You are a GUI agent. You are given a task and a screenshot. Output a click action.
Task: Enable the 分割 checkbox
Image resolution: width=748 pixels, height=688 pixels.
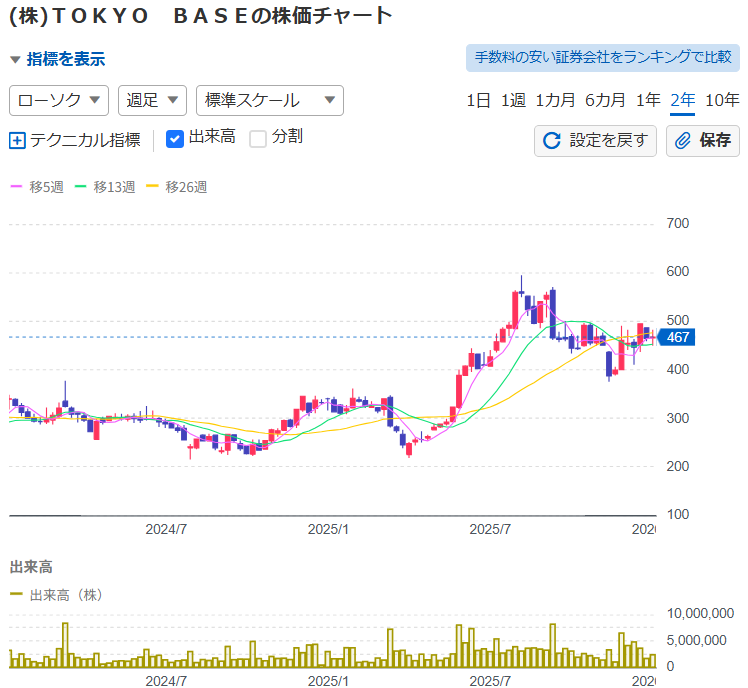point(258,138)
